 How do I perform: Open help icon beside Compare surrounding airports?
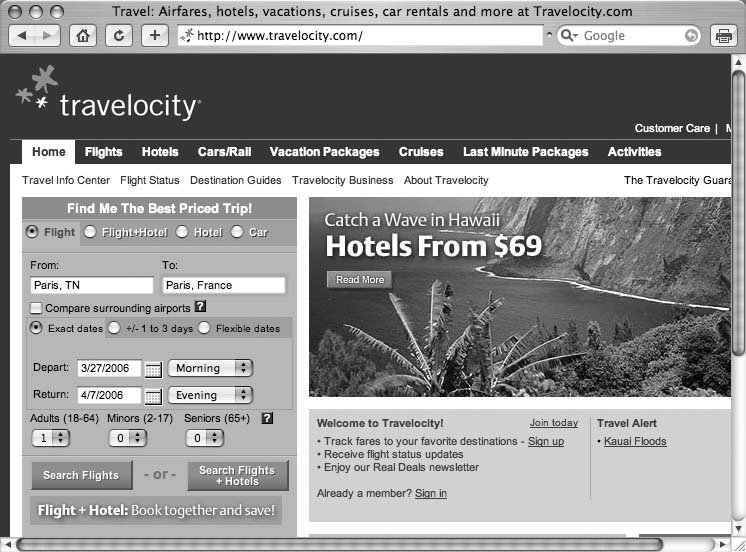(201, 306)
